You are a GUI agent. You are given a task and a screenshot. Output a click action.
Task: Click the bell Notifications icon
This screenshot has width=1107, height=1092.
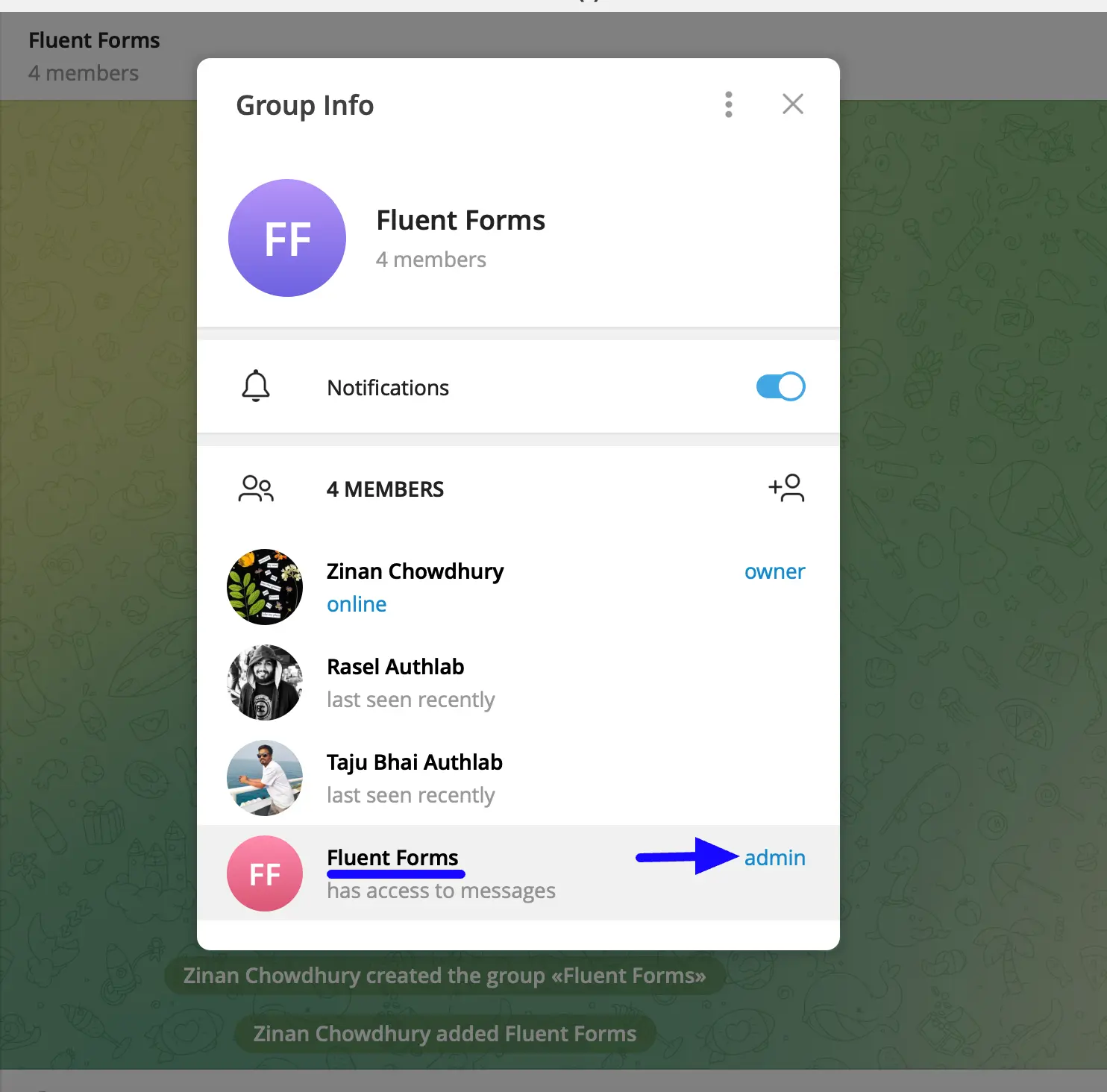pos(256,386)
